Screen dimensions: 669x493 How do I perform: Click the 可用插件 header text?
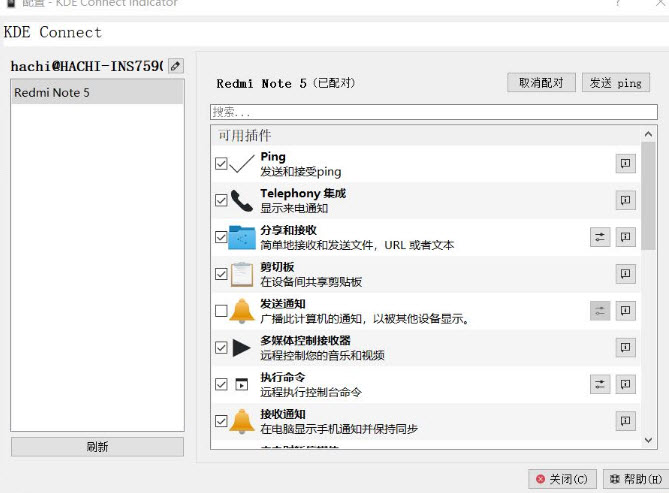point(245,135)
